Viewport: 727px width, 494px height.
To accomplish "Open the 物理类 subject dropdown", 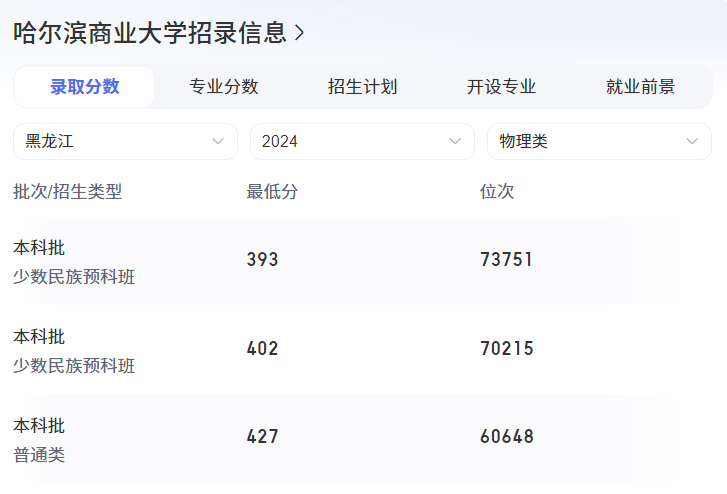I will pos(599,141).
